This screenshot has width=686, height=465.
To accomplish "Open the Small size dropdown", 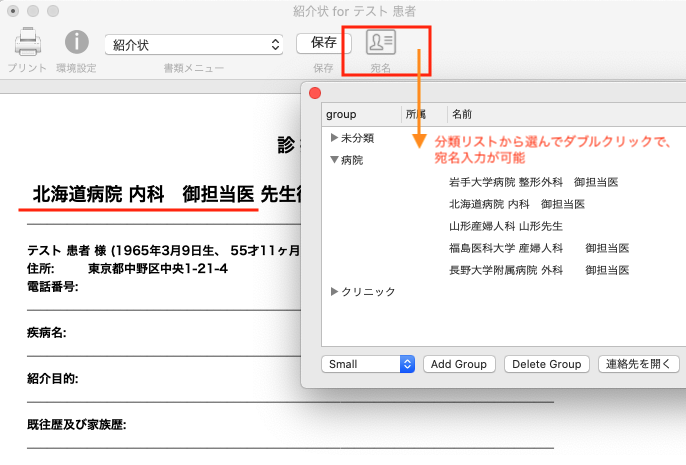I will [x=368, y=365].
